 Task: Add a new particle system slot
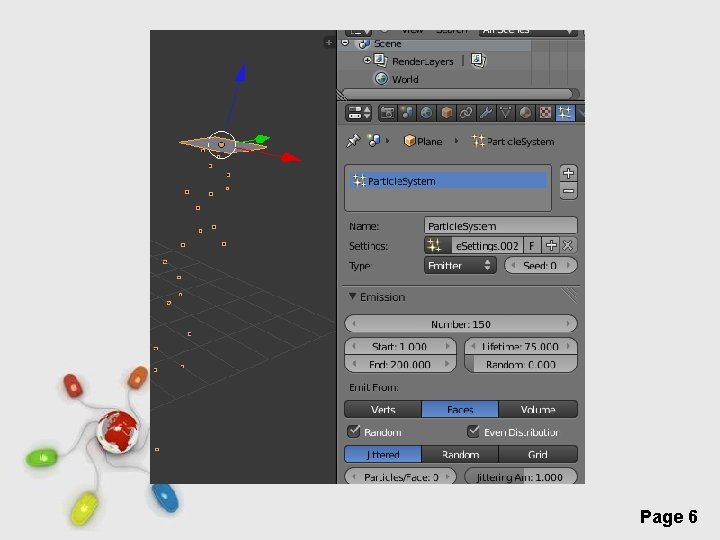[568, 173]
